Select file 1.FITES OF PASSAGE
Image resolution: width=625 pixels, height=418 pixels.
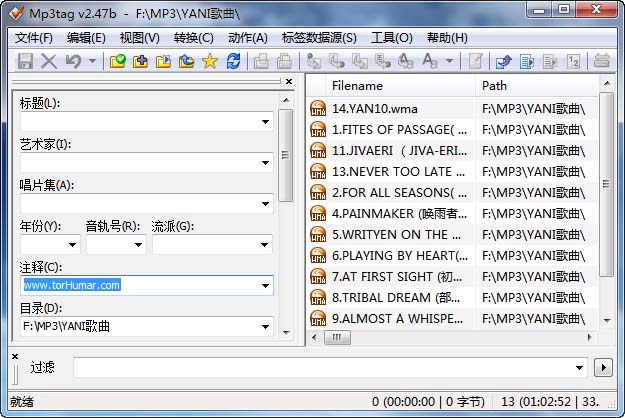point(399,130)
